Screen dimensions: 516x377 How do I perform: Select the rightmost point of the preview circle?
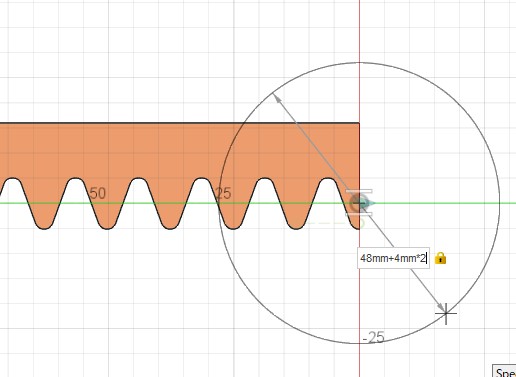tap(499, 203)
